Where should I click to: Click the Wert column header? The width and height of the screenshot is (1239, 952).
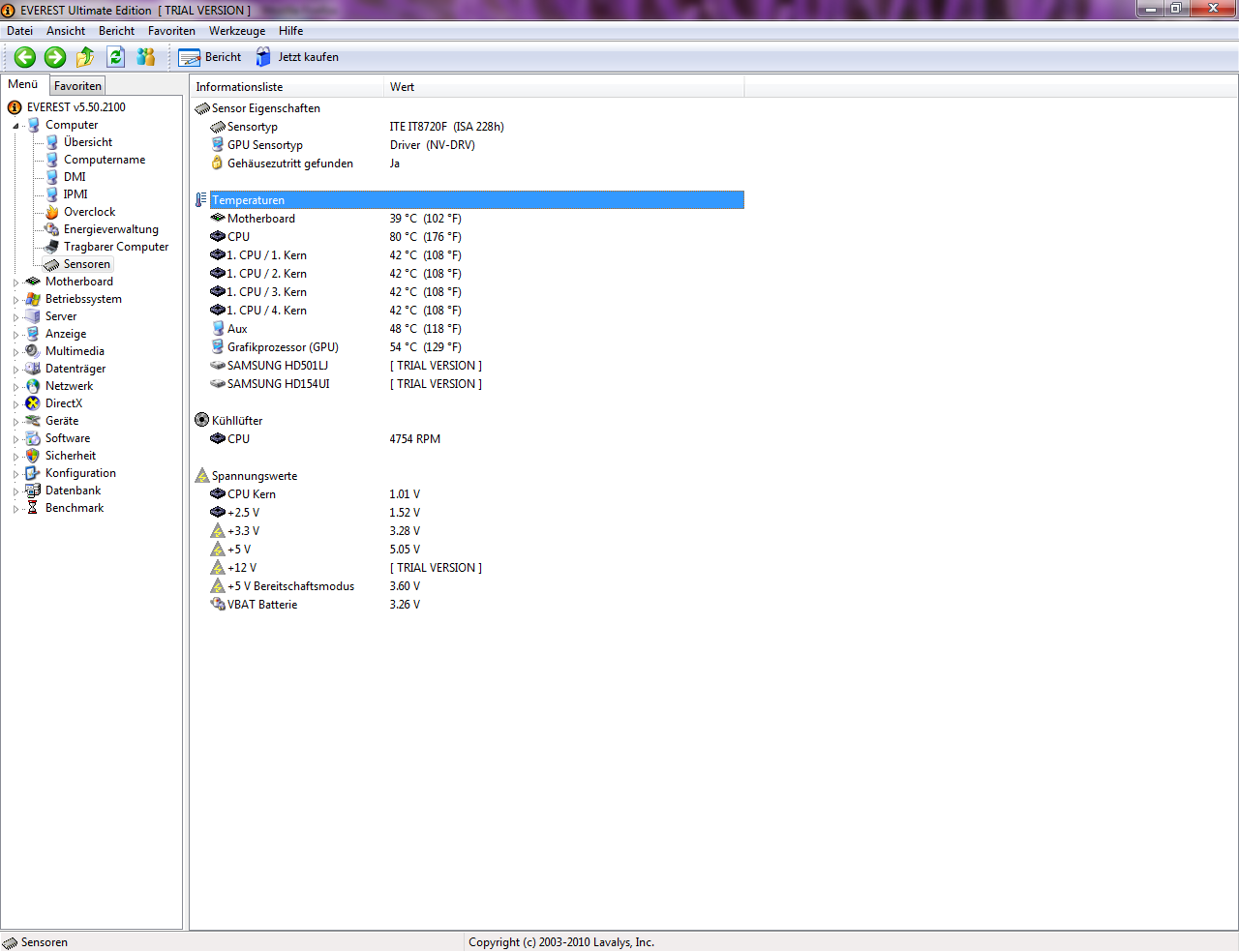click(564, 87)
